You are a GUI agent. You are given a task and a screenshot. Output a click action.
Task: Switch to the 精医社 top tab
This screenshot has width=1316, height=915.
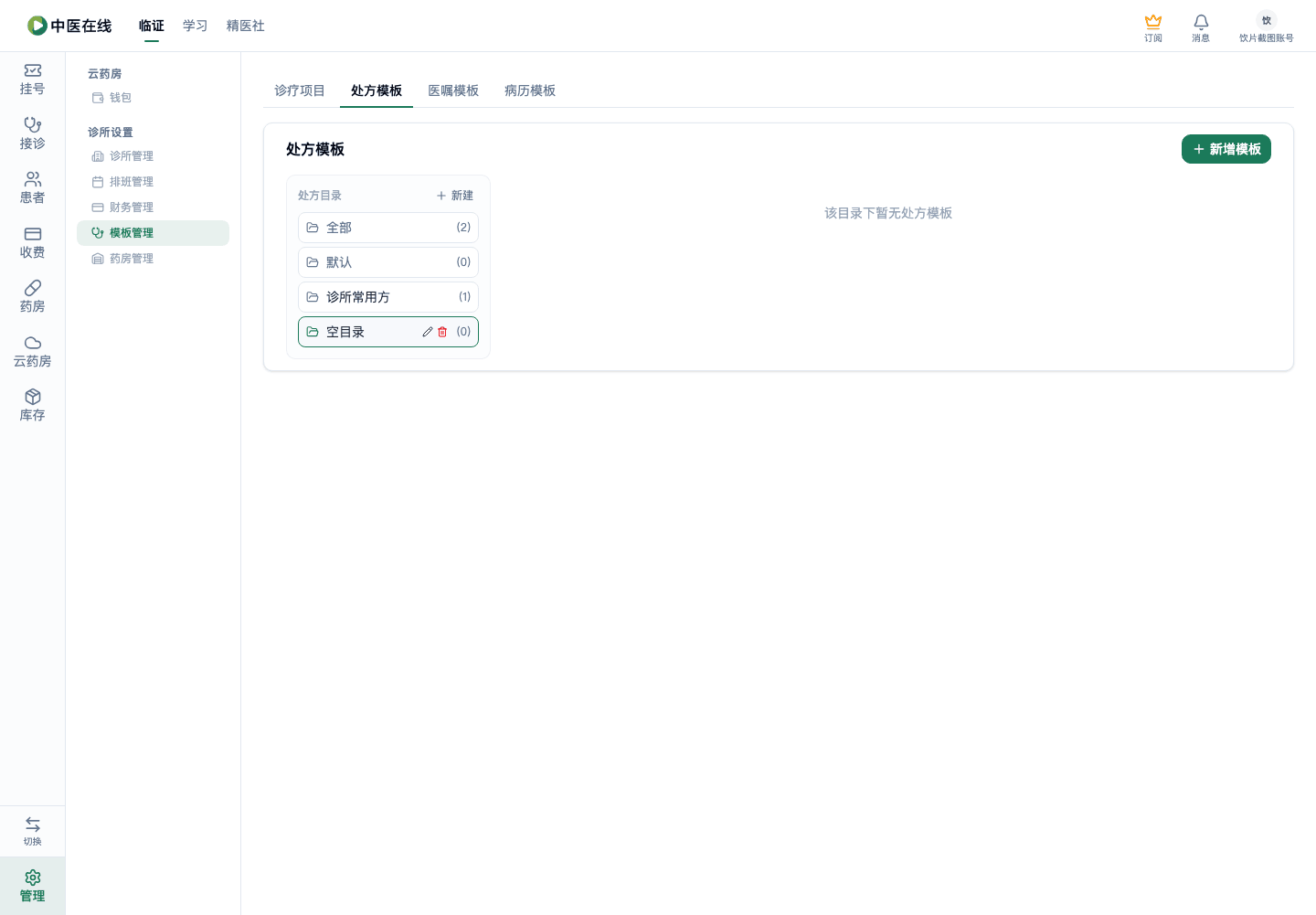tap(246, 26)
